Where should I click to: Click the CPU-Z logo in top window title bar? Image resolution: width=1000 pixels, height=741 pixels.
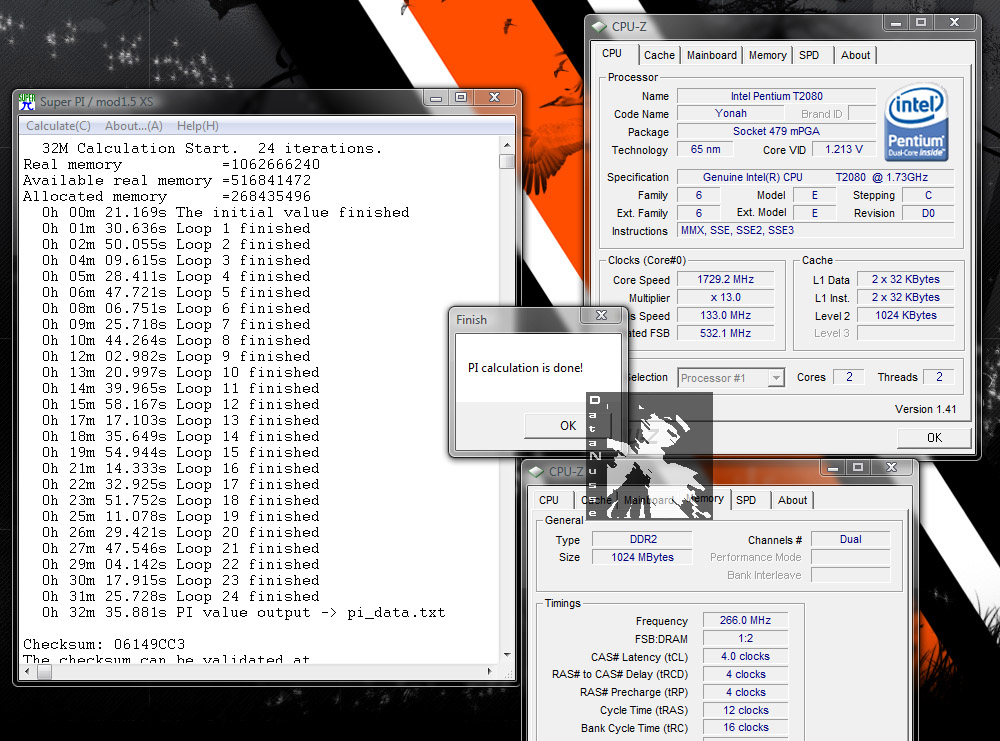tap(599, 27)
